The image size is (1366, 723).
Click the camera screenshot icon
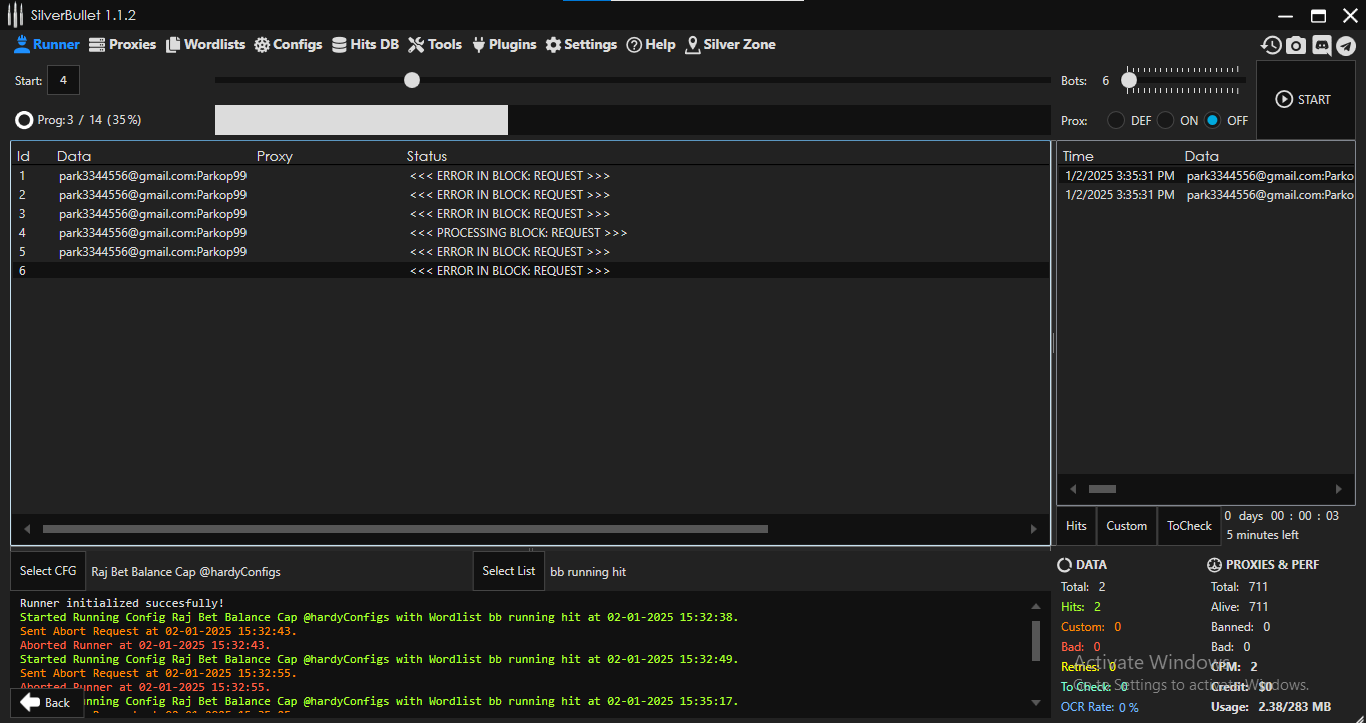pyautogui.click(x=1296, y=45)
